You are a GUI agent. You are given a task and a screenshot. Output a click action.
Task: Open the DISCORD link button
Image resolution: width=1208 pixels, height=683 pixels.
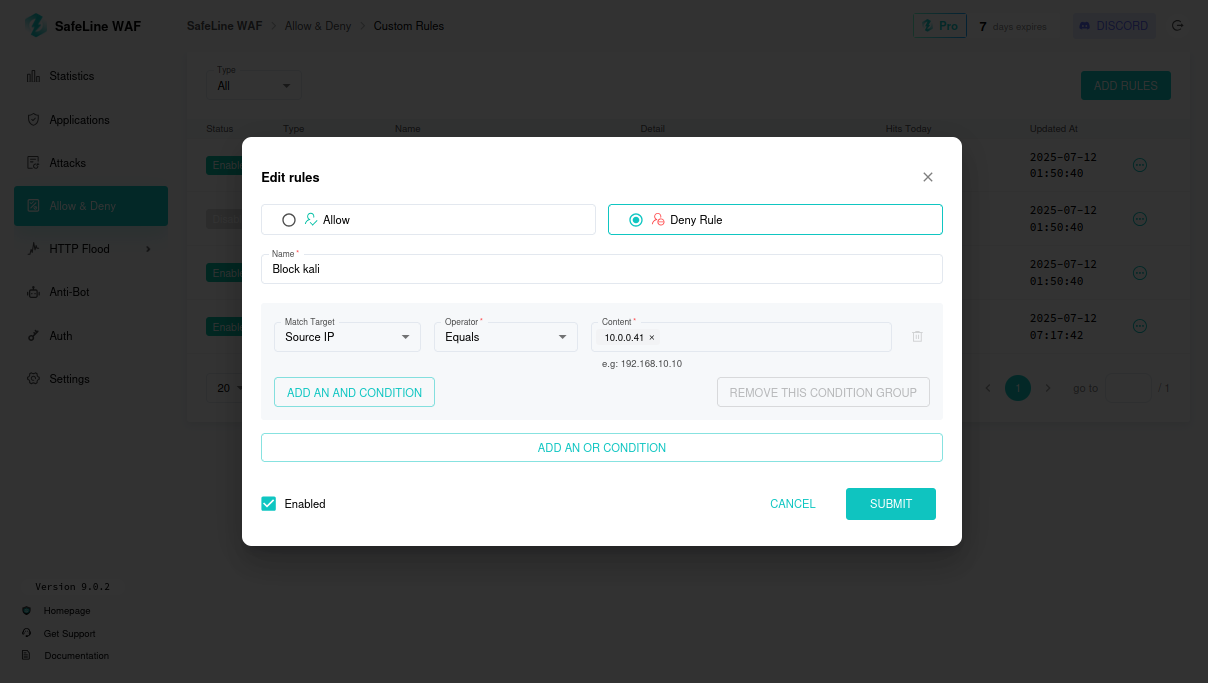pyautogui.click(x=1114, y=26)
